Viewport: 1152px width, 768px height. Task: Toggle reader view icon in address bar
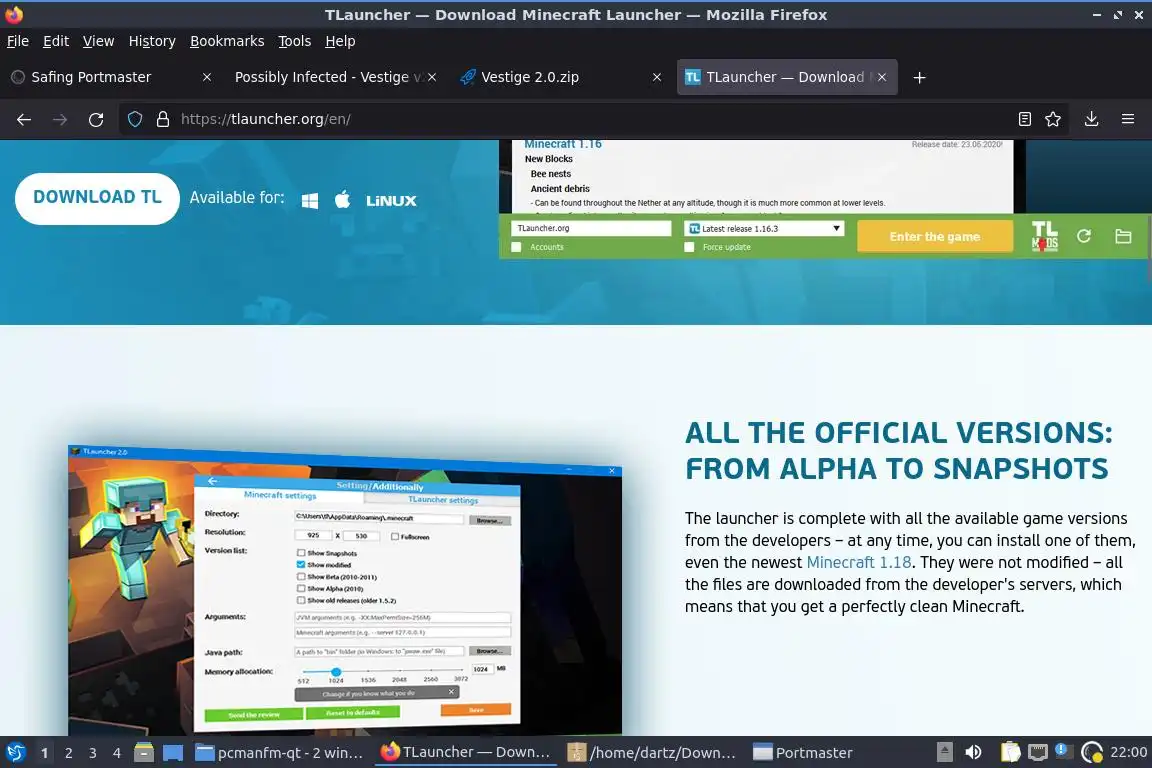(x=1024, y=119)
